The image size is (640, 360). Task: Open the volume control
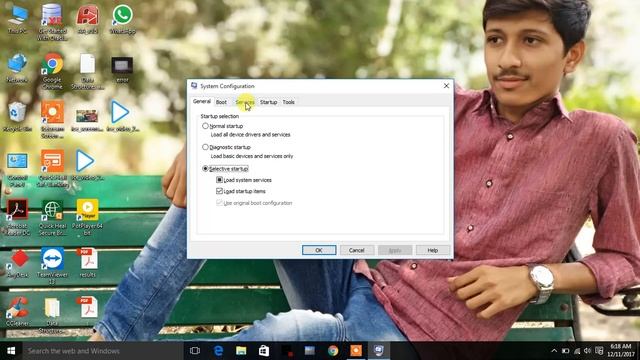[x=587, y=351]
